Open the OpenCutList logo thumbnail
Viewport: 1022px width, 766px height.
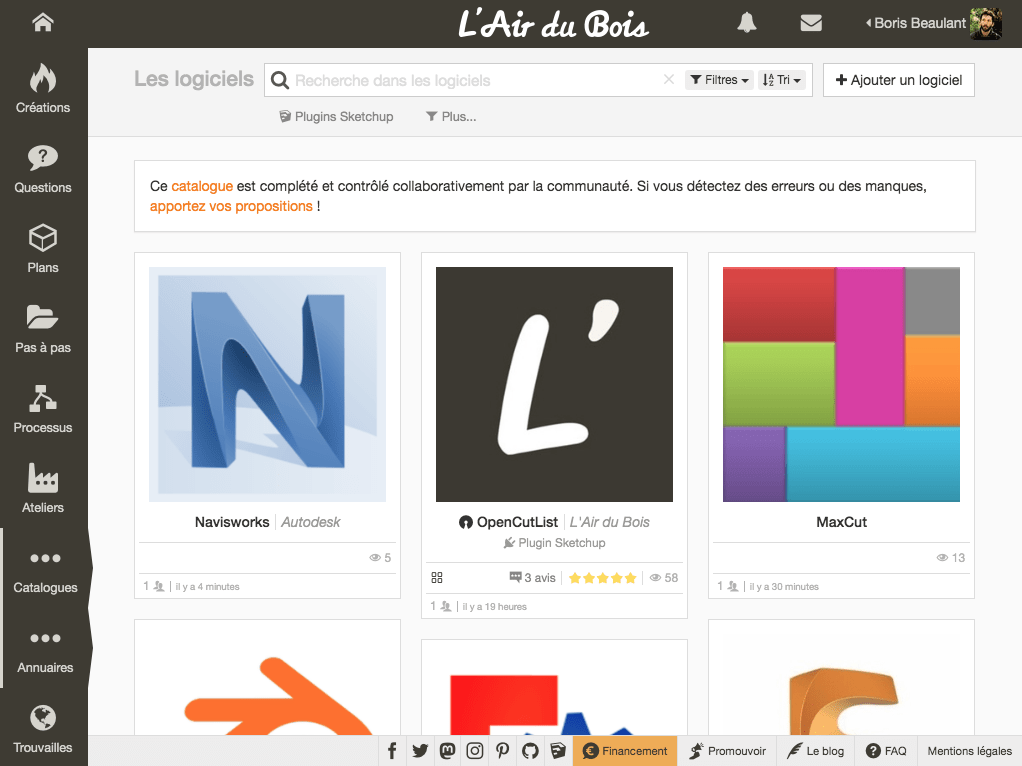[554, 384]
